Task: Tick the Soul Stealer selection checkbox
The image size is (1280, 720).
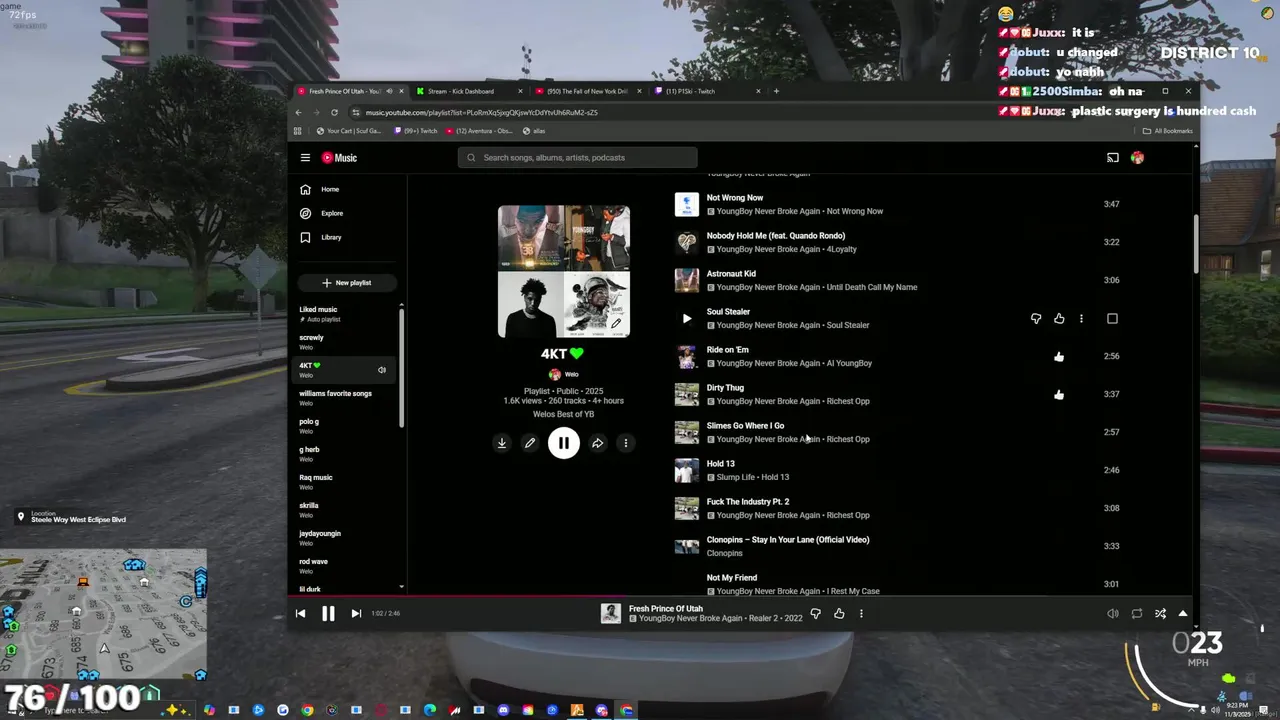Action: pos(1112,318)
